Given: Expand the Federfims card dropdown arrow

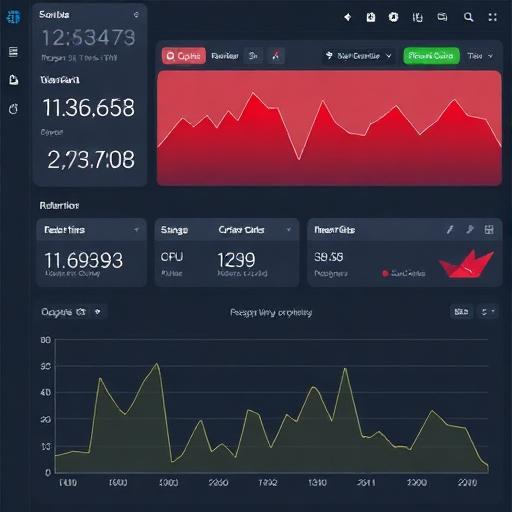Looking at the screenshot, I should coord(136,230).
